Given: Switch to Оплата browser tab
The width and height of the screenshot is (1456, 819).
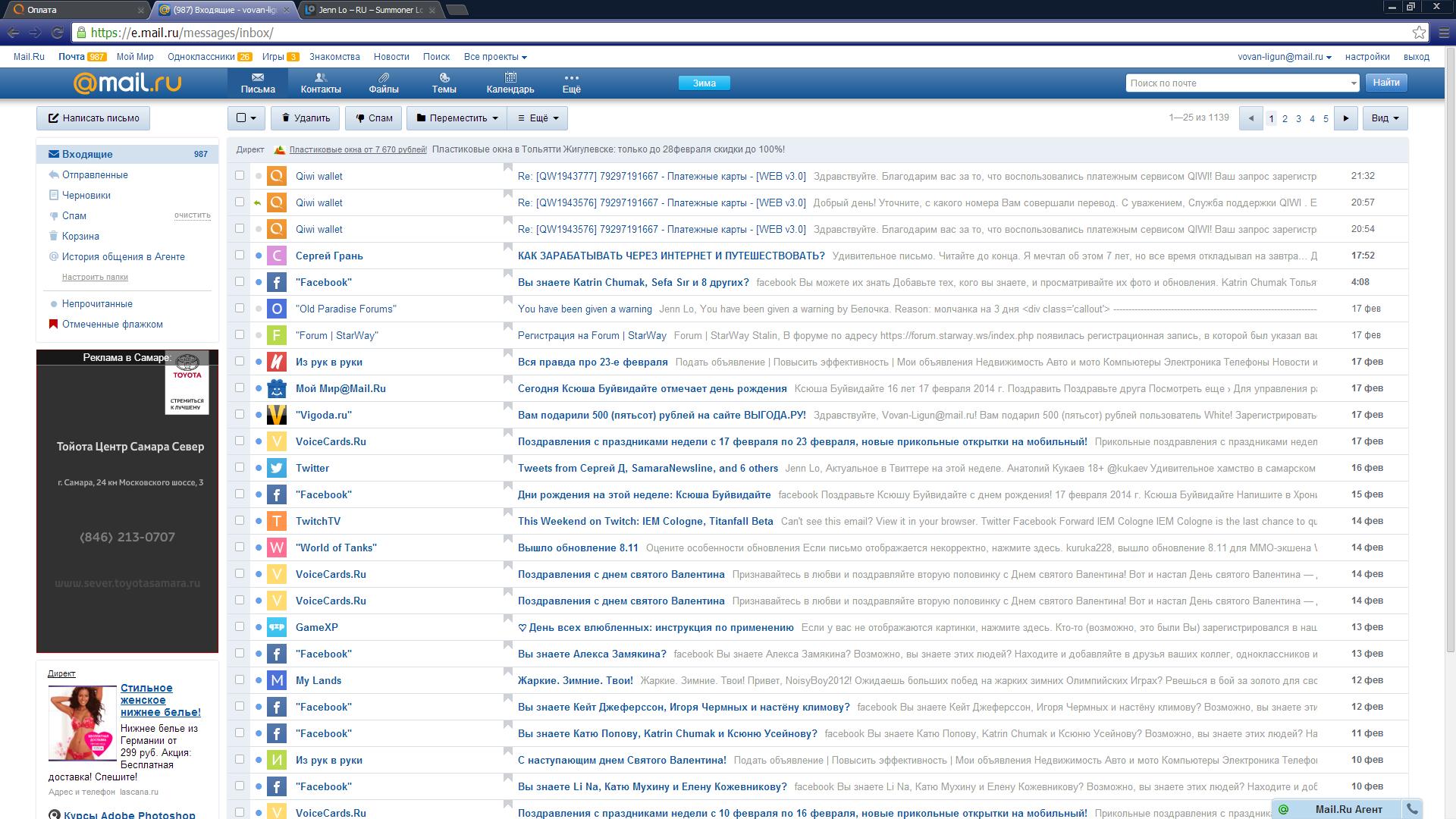Looking at the screenshot, I should coord(76,10).
